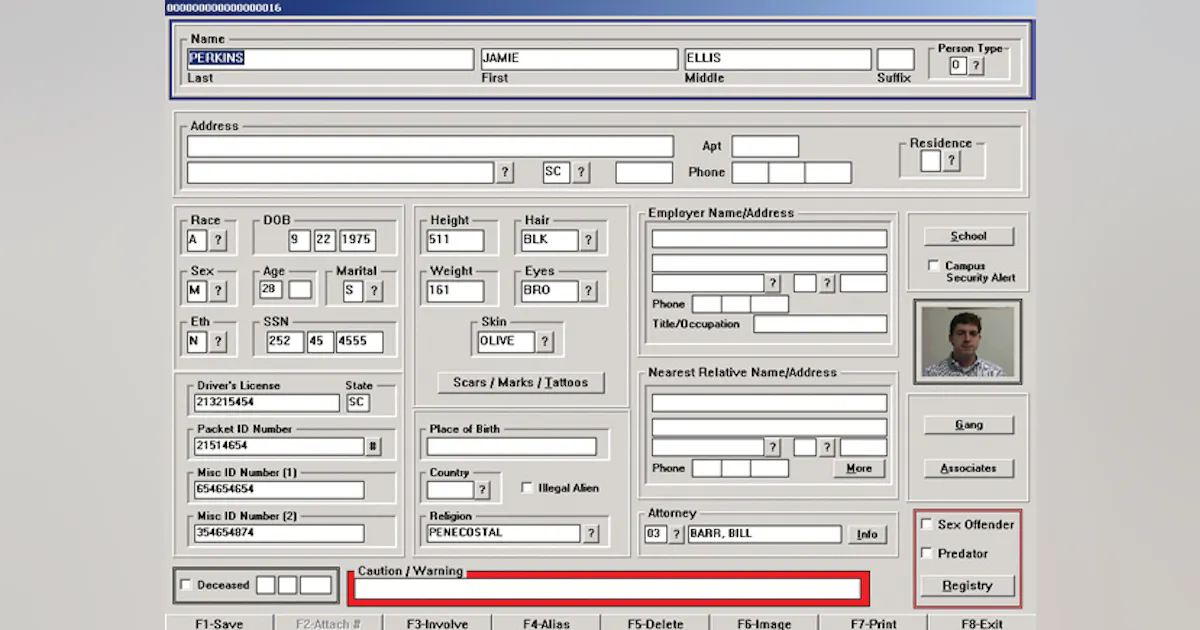Click Driver's License number field
This screenshot has height=630, width=1200.
tap(267, 403)
